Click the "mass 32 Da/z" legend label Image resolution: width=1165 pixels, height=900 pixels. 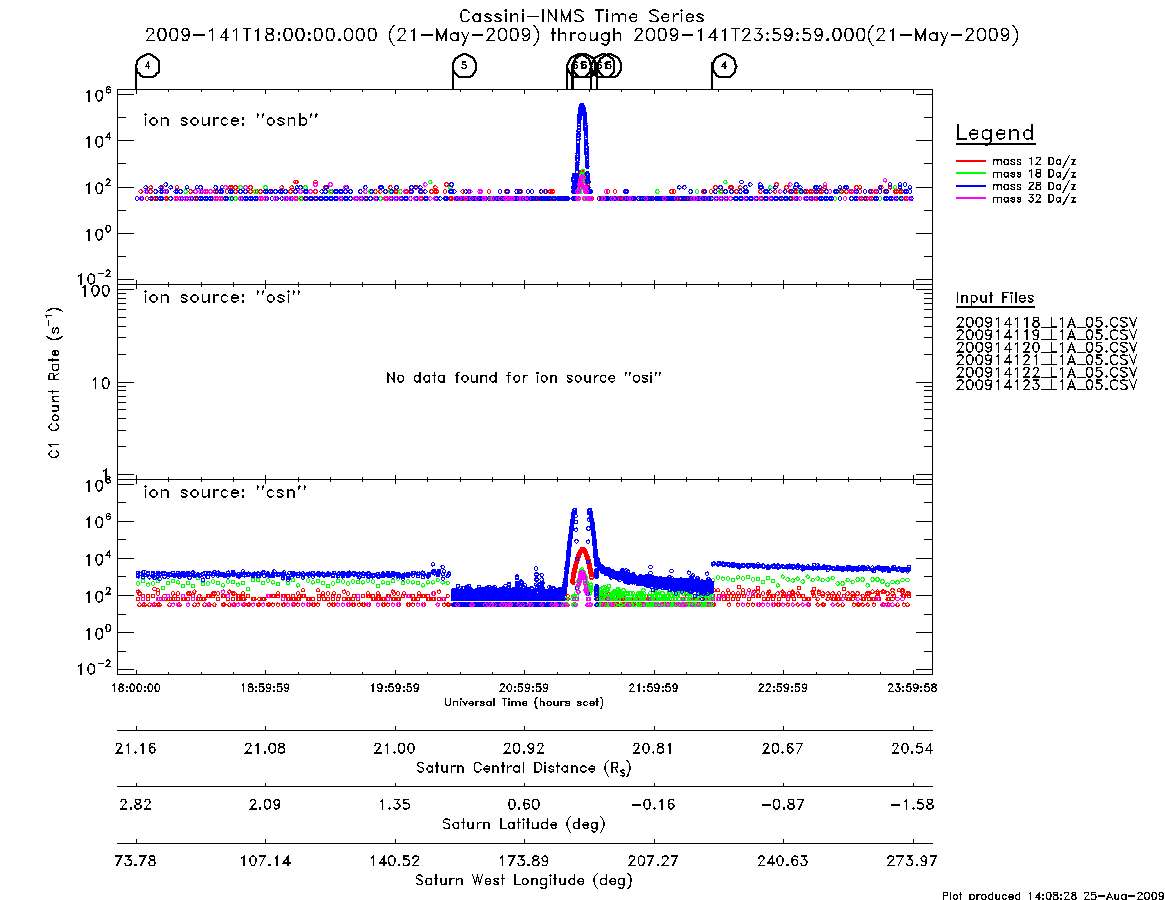1034,199
